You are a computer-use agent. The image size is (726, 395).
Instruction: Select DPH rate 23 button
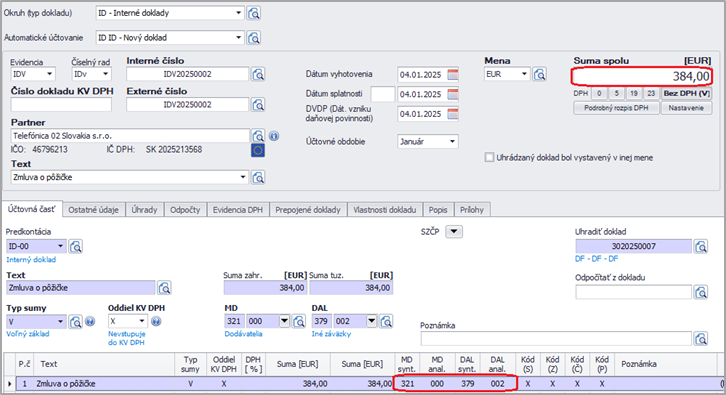[651, 94]
